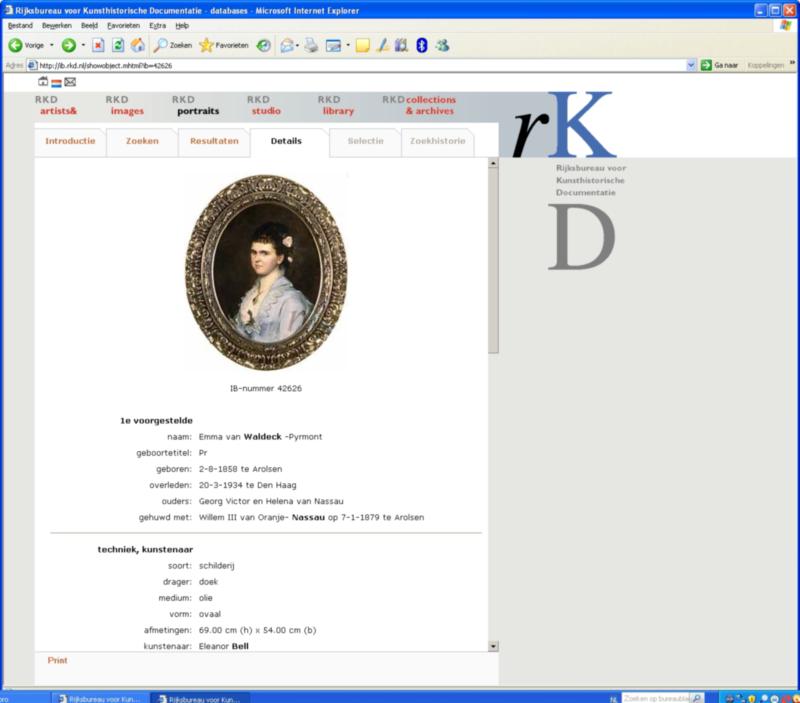Image resolution: width=800 pixels, height=703 pixels.
Task: Open the Extra menu
Action: (158, 26)
